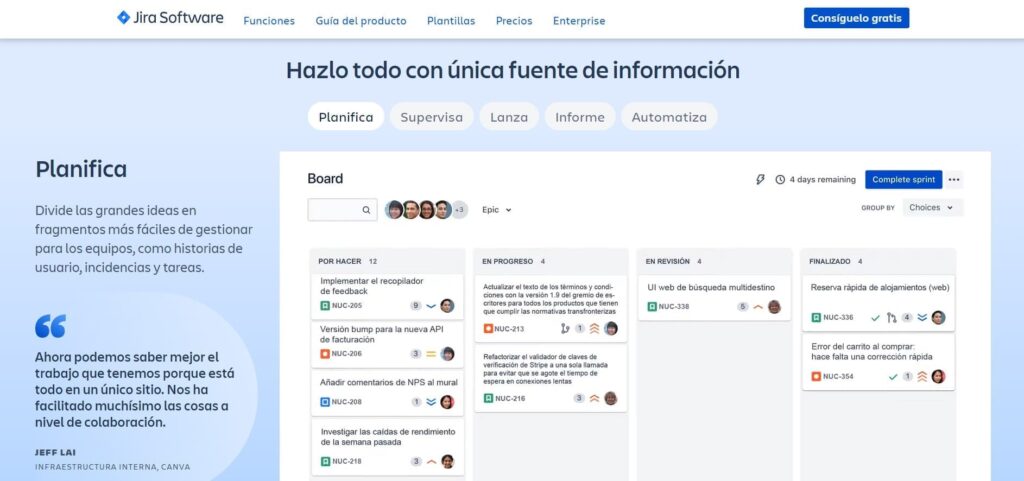Click the story icon beside NUC-205
Viewport: 1024px width, 481px height.
click(325, 305)
